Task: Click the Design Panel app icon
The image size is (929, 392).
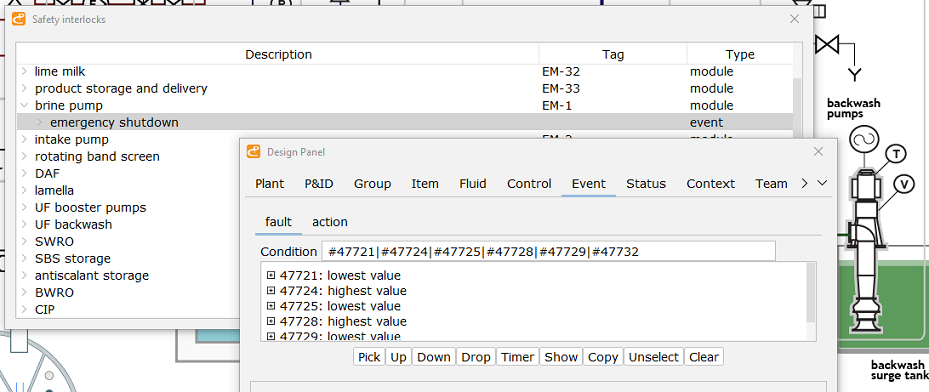Action: click(x=254, y=152)
